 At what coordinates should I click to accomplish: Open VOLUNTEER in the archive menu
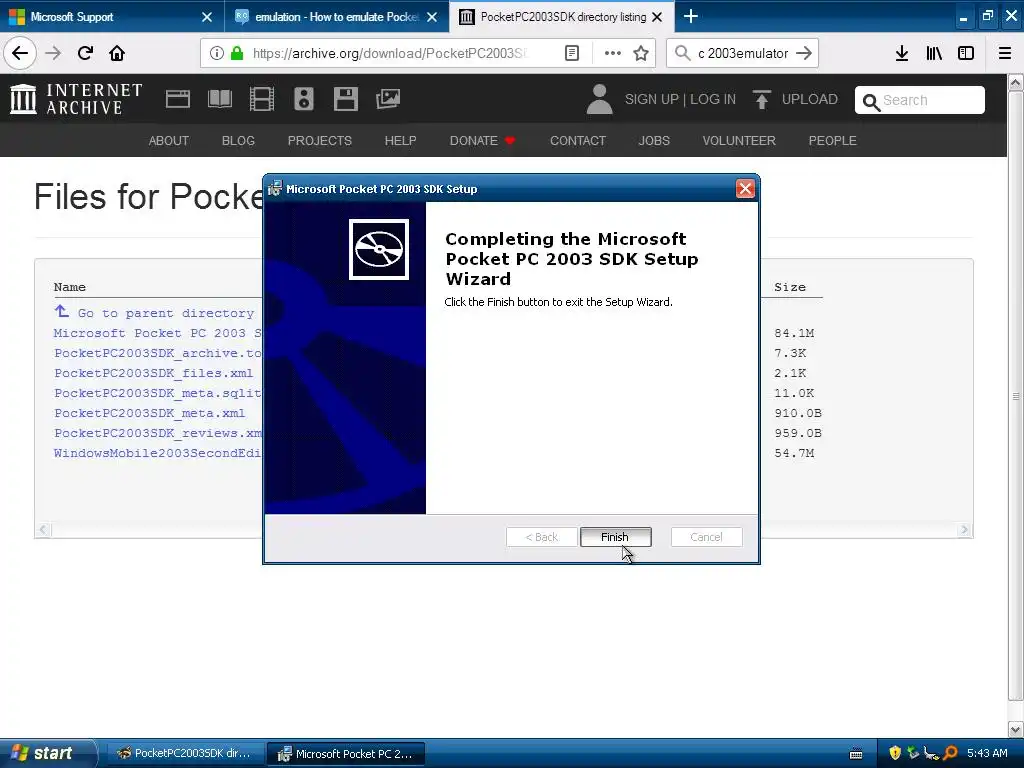click(739, 140)
